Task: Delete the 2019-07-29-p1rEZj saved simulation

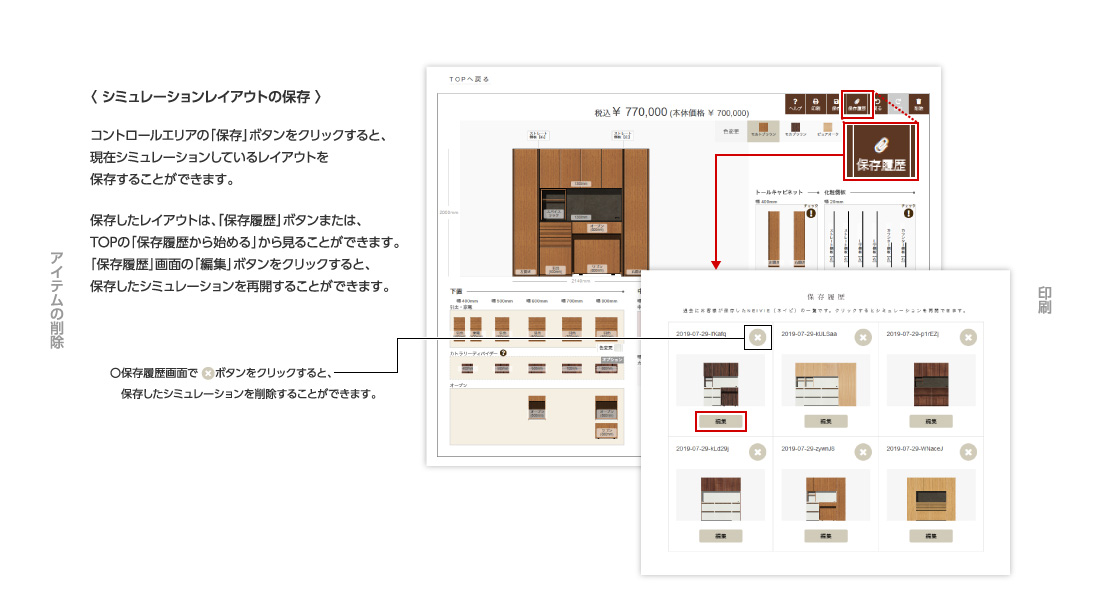Action: [967, 338]
